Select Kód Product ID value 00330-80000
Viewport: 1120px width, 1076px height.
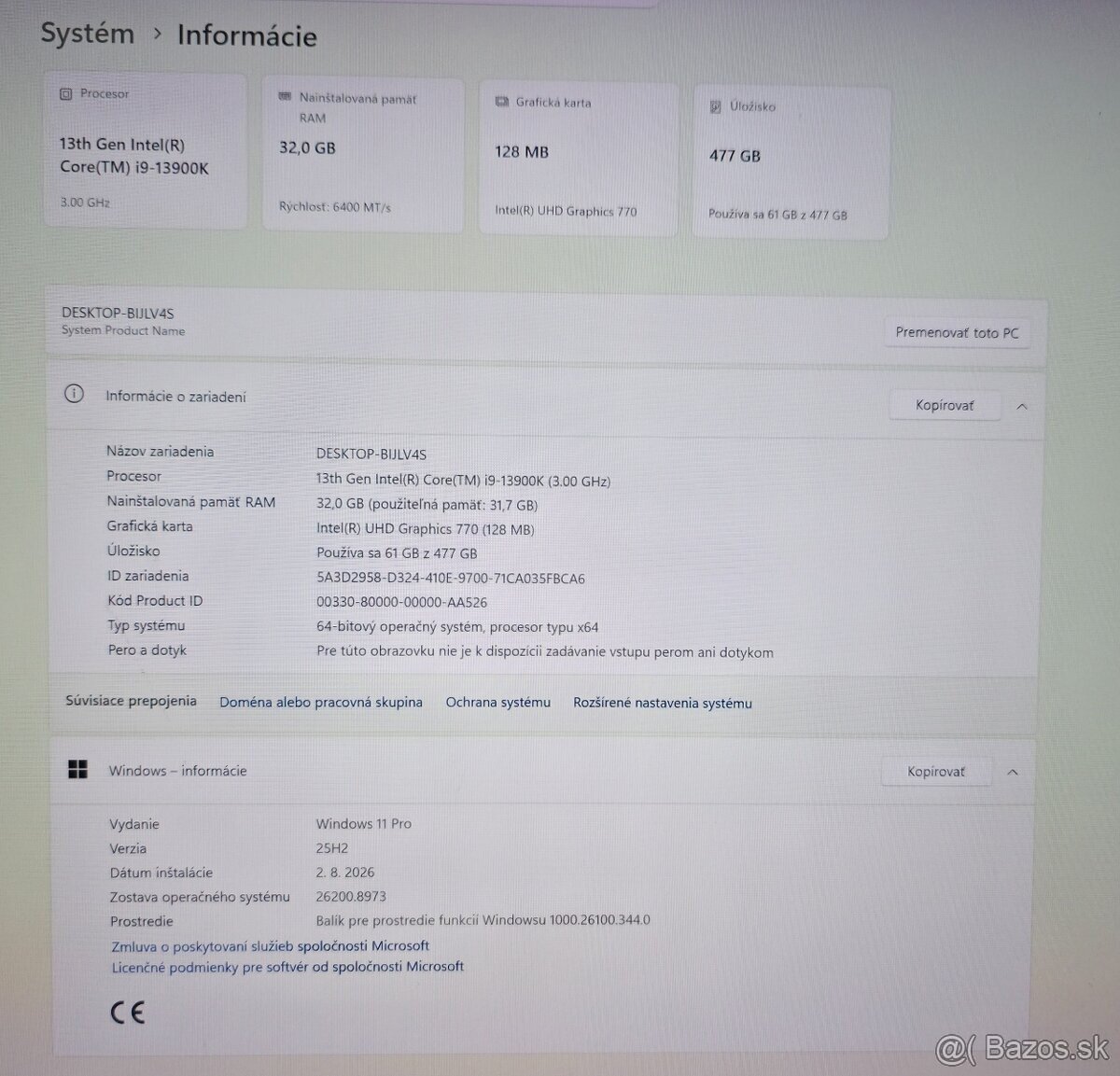coord(401,603)
